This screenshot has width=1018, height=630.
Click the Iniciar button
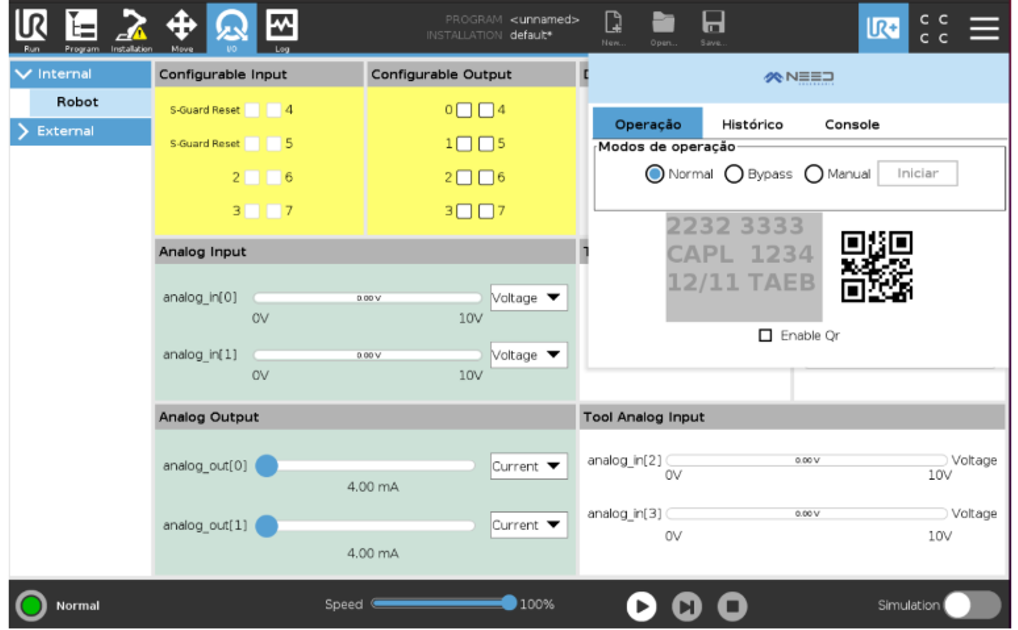click(917, 174)
